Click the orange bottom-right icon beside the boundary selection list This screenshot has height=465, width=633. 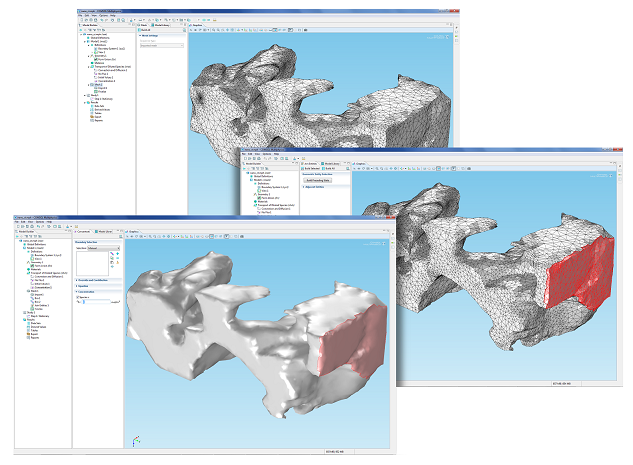[x=117, y=262]
